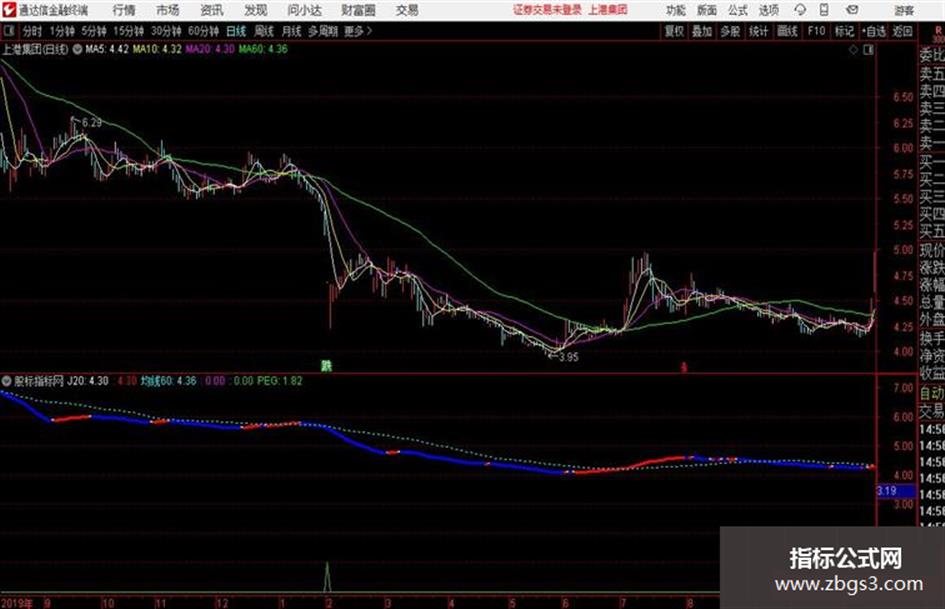The image size is (945, 609).
Task: Click the MA60: 4.36 label
Action: click(263, 49)
